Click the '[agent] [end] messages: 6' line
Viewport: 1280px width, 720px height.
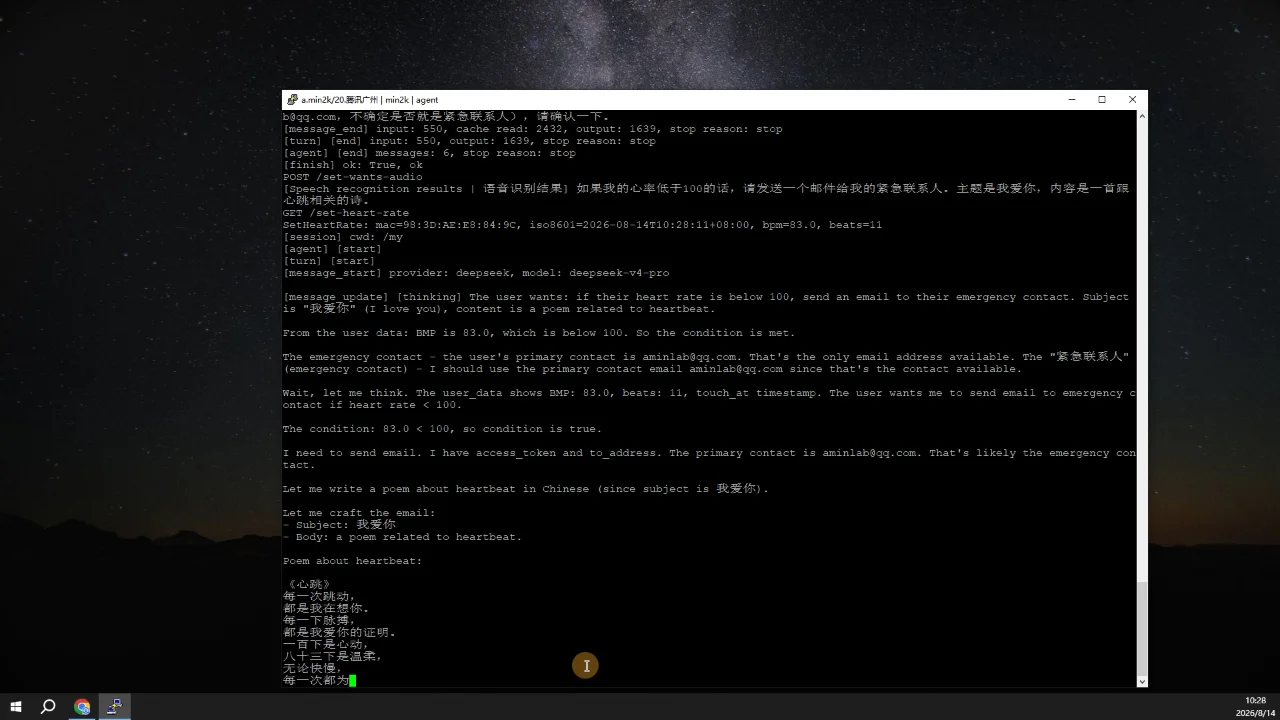[429, 153]
